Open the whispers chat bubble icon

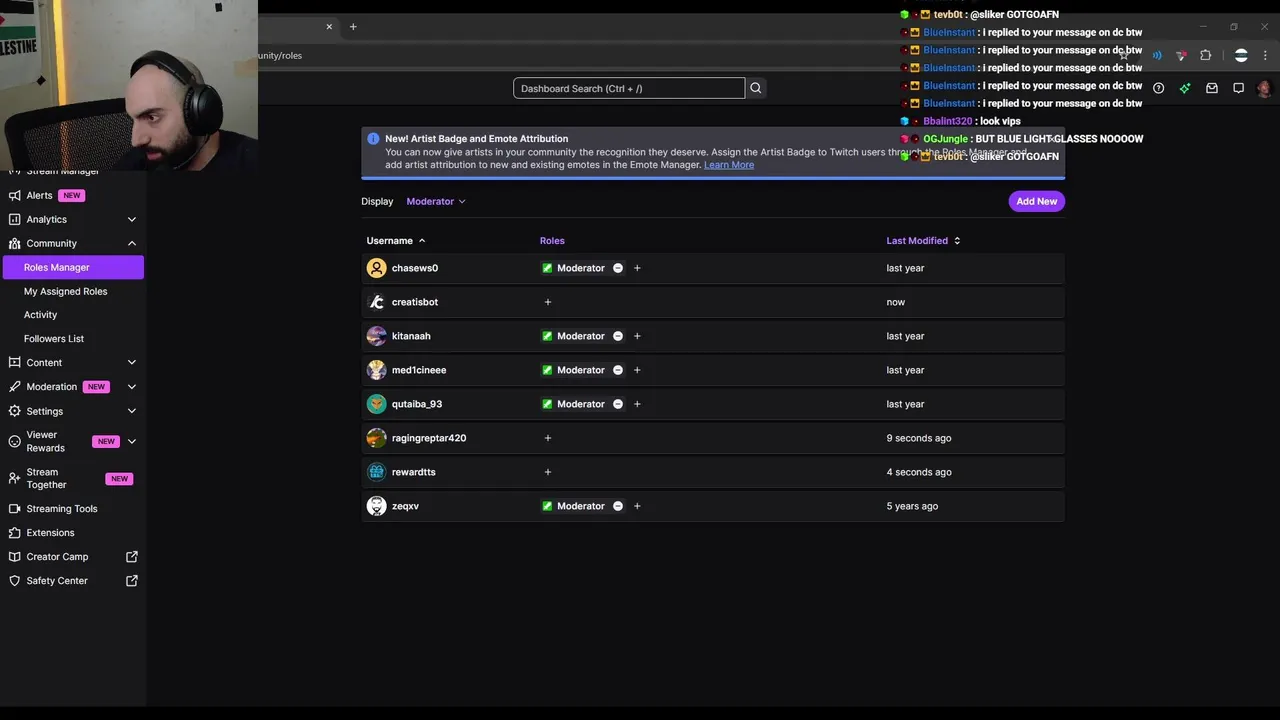coord(1238,88)
